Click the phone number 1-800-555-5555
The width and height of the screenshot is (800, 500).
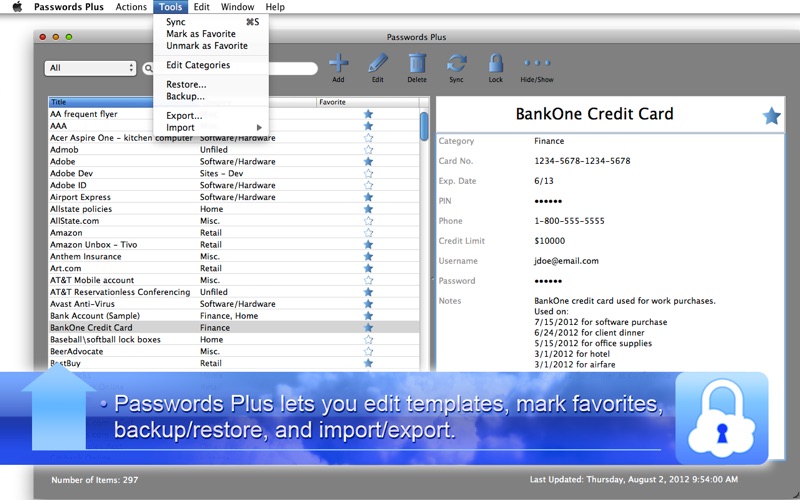569,221
